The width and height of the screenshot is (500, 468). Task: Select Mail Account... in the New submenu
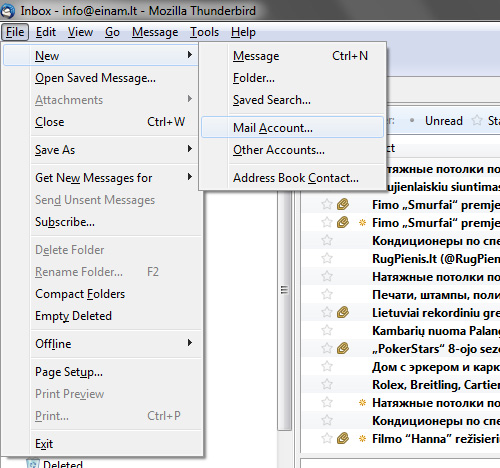tap(292, 127)
